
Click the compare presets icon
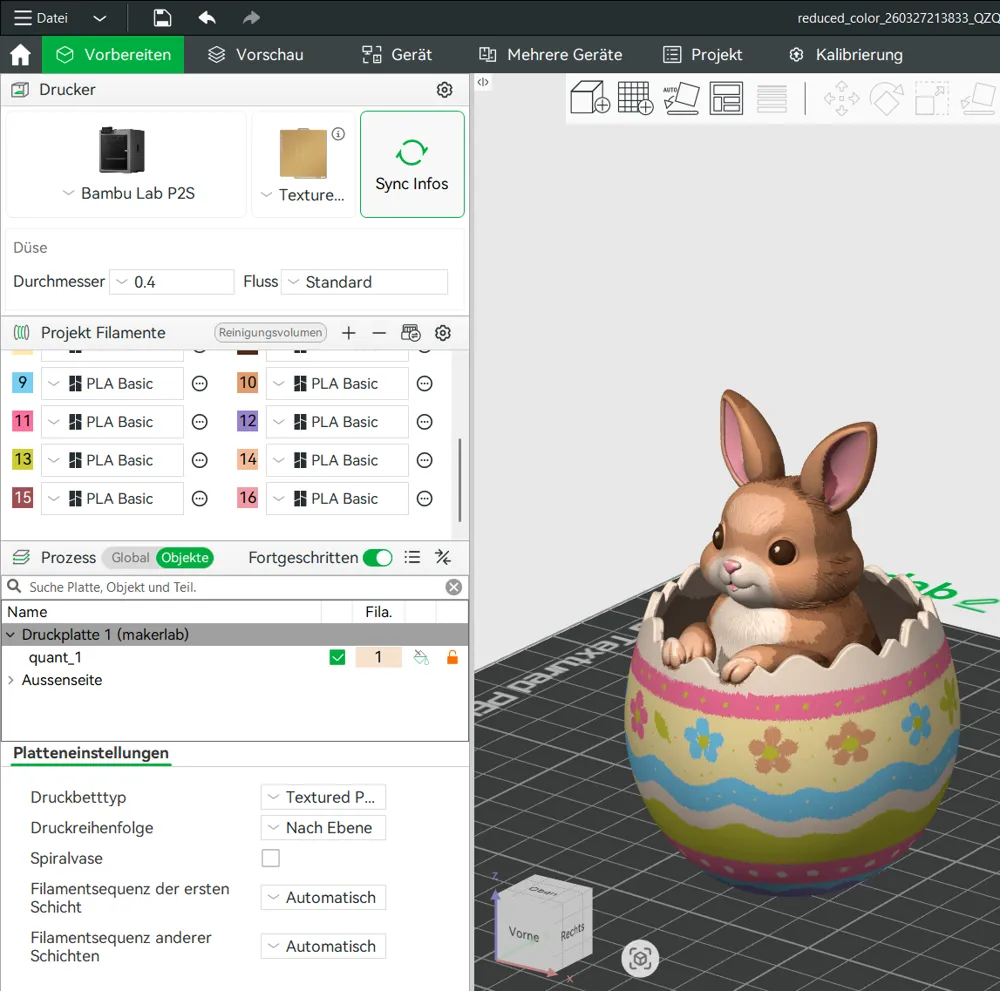pos(443,558)
